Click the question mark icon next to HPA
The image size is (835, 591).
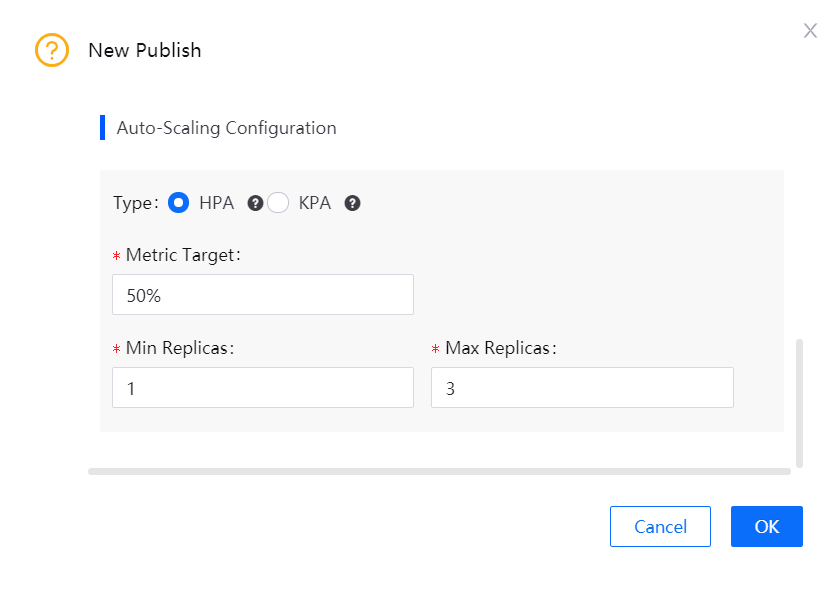coord(256,203)
